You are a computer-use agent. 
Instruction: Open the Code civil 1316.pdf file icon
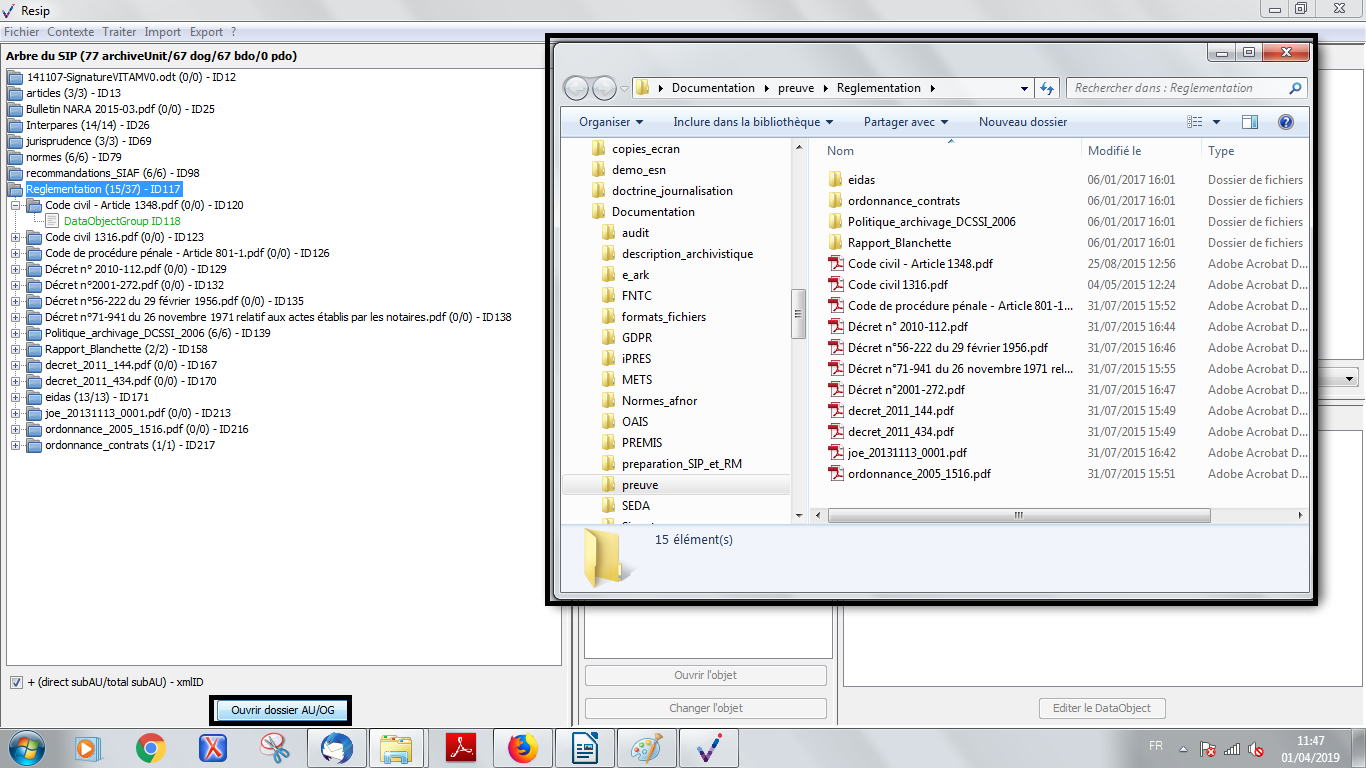tap(836, 285)
